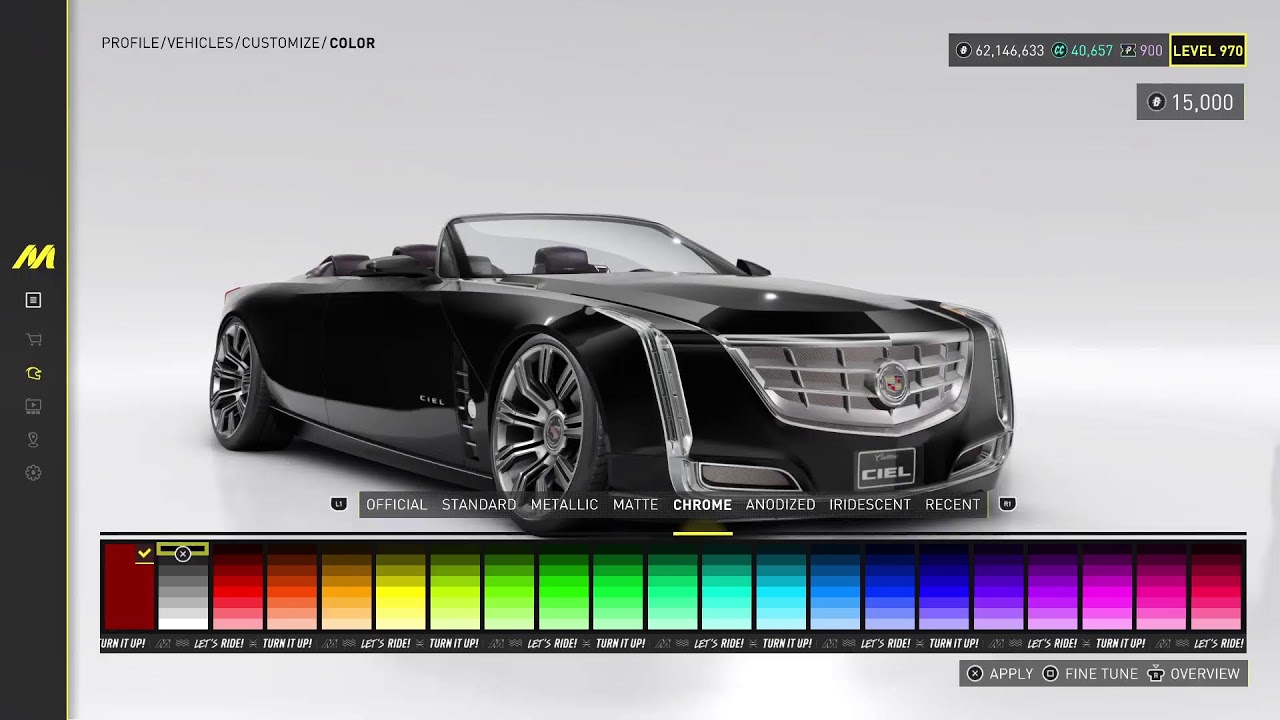Switch to the OFFICIAL paint tab
The width and height of the screenshot is (1280, 720).
click(x=396, y=504)
